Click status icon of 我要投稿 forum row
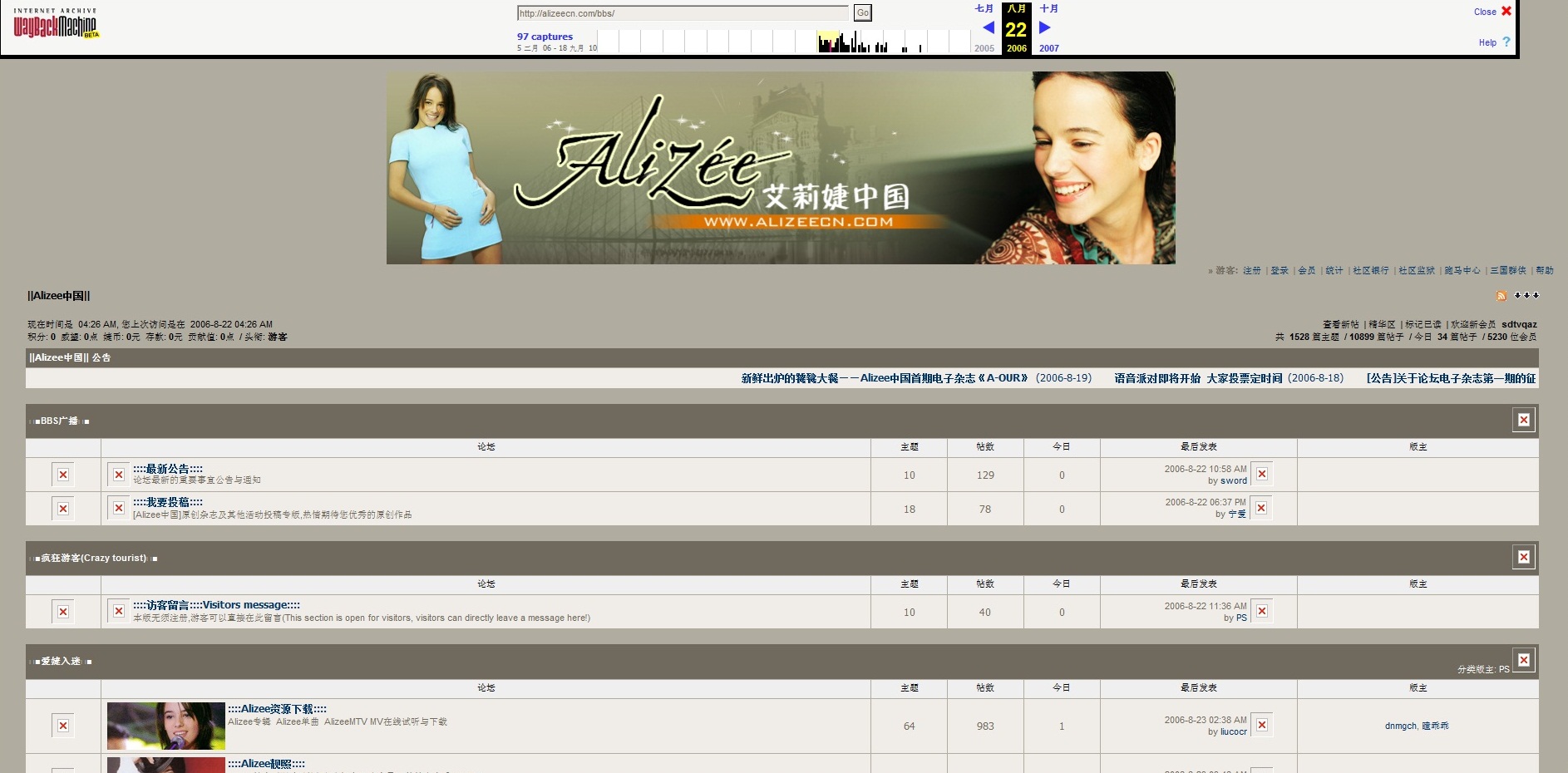 click(x=63, y=509)
